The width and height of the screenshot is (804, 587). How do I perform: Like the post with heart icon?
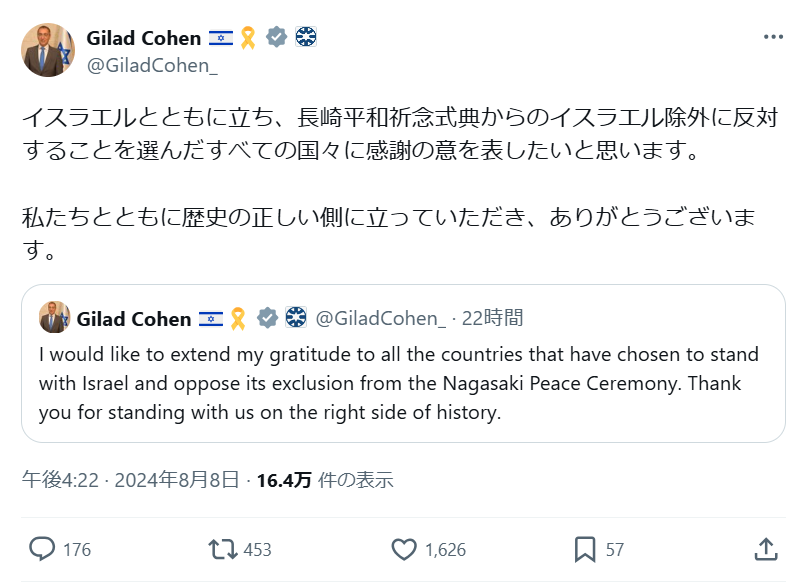point(403,549)
